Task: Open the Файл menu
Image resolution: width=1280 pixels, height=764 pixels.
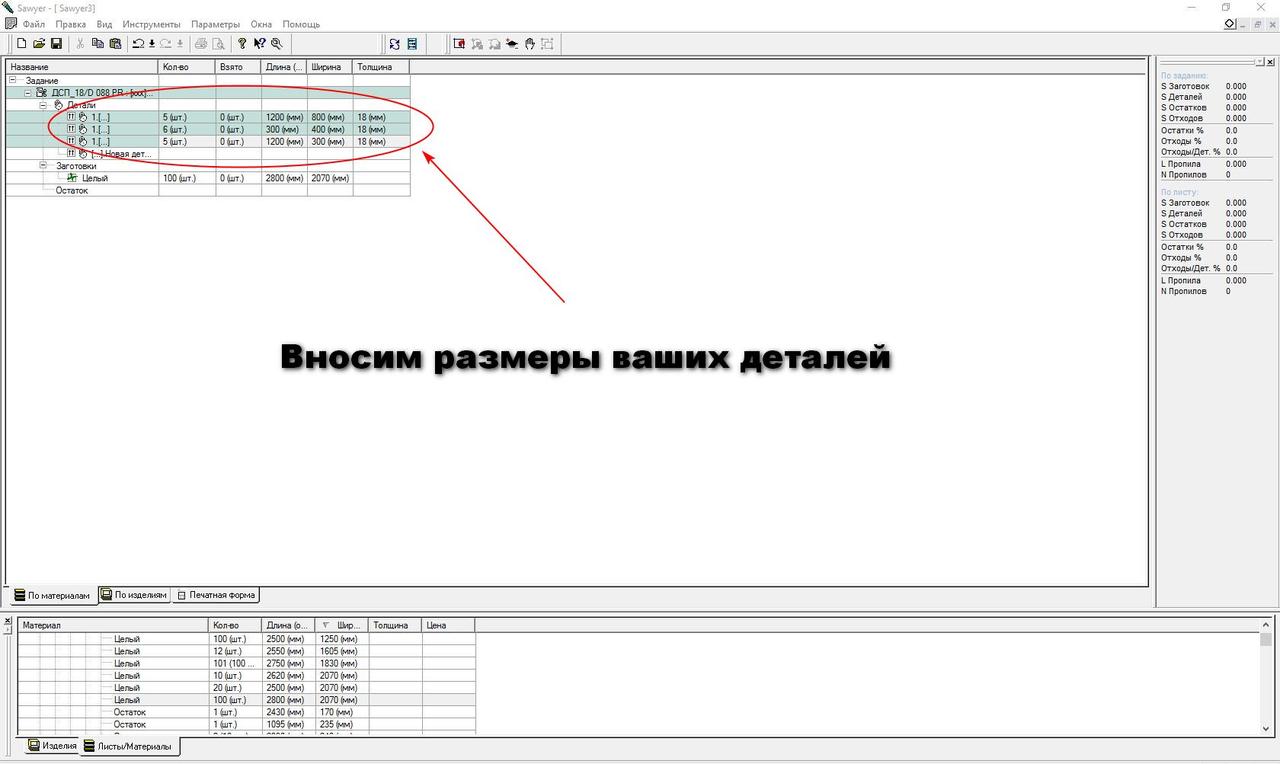Action: [x=33, y=24]
